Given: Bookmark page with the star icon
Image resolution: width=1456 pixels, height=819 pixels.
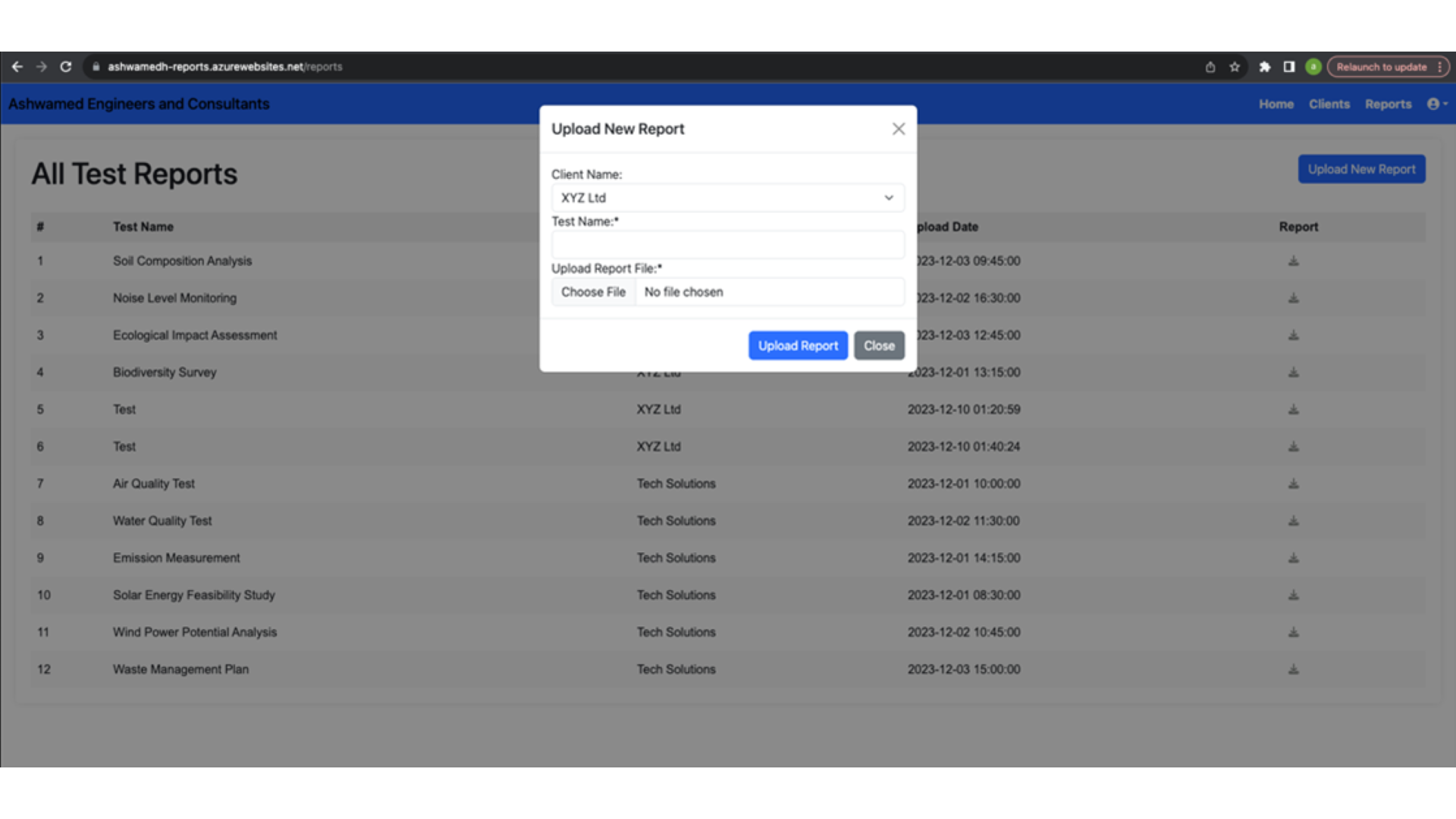Looking at the screenshot, I should [x=1235, y=67].
